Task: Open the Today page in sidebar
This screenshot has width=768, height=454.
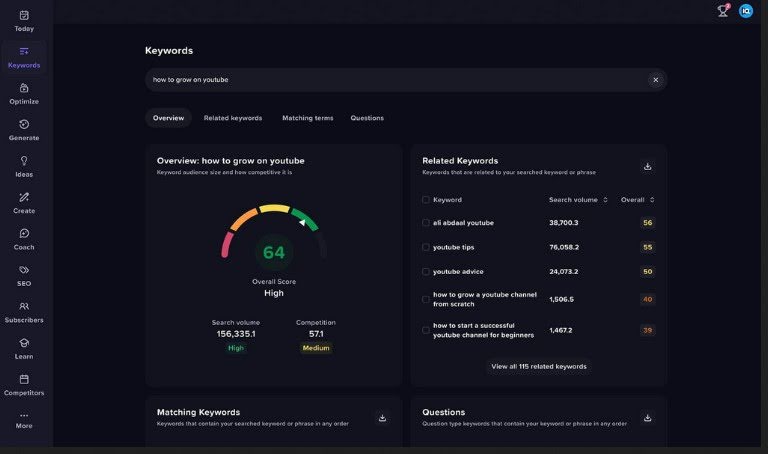Action: [x=24, y=20]
